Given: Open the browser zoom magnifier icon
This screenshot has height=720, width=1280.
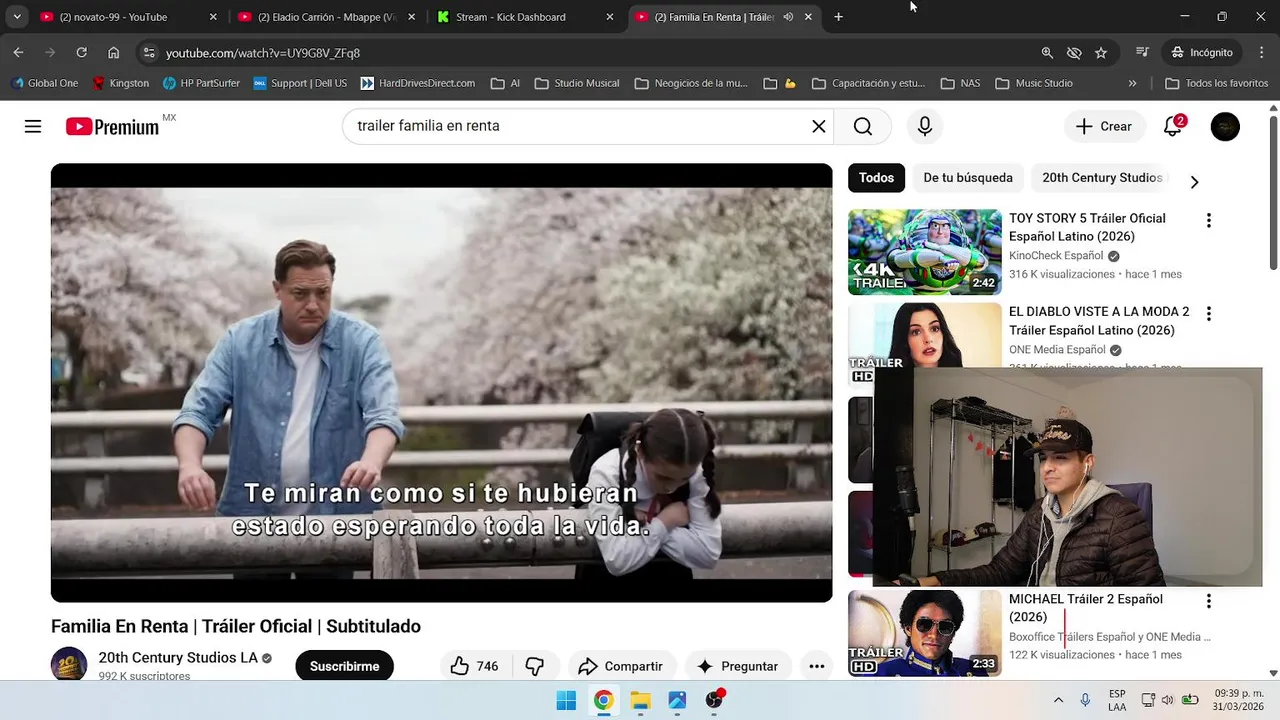Looking at the screenshot, I should click(x=1047, y=52).
